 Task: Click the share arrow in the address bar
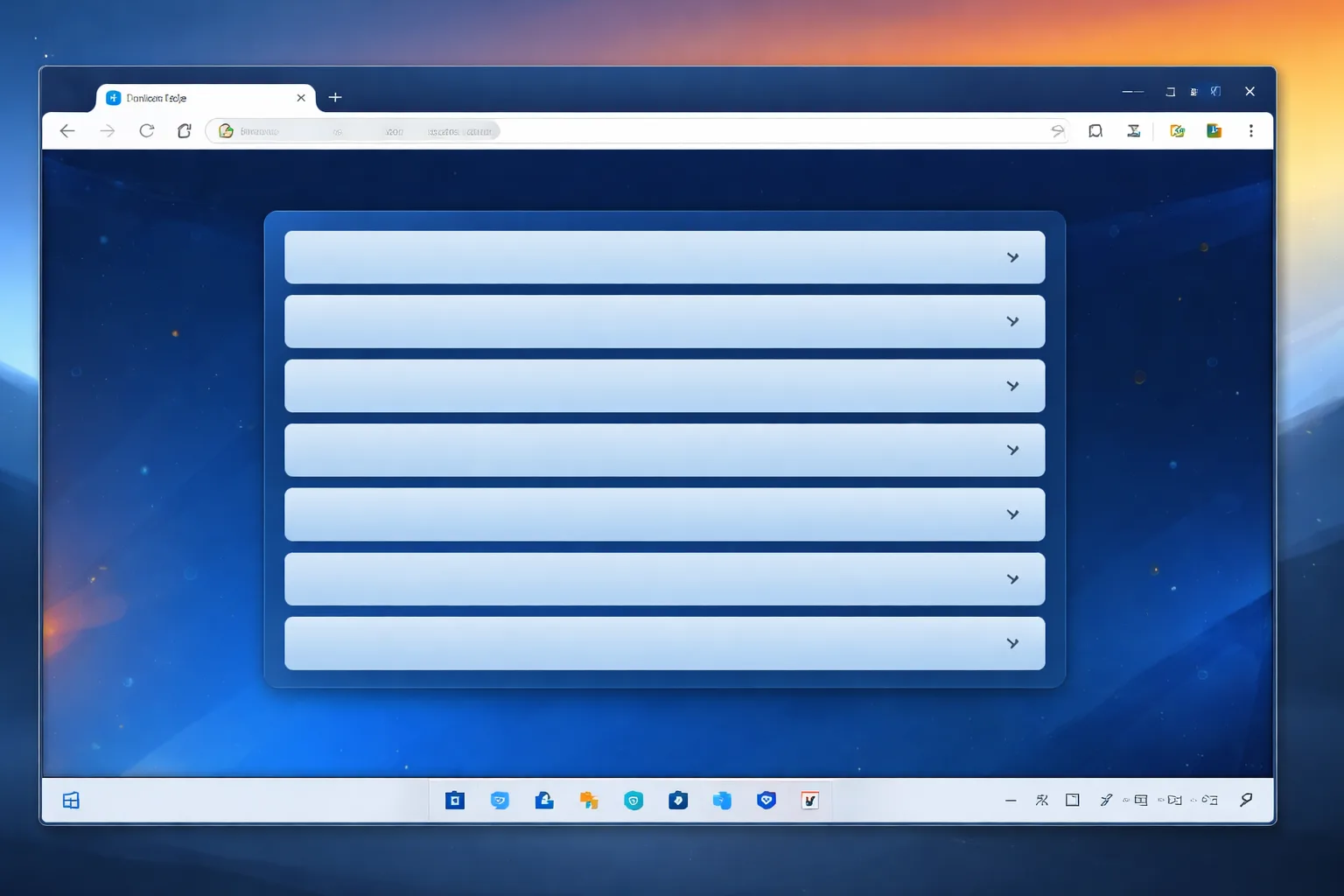click(1057, 130)
